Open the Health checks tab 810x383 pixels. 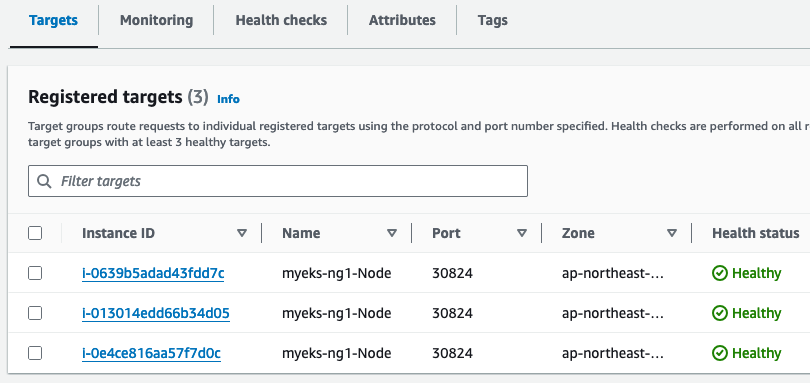coord(281,21)
